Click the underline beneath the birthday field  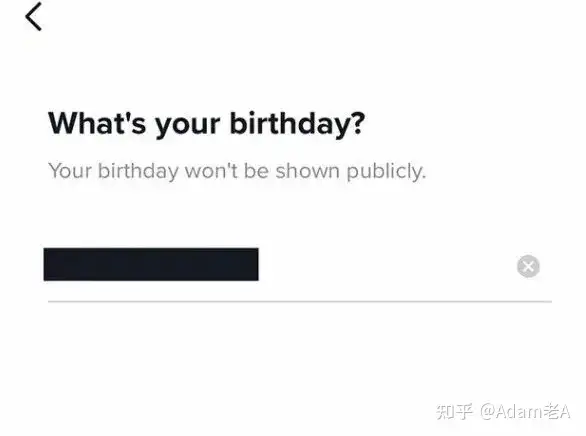pos(300,301)
